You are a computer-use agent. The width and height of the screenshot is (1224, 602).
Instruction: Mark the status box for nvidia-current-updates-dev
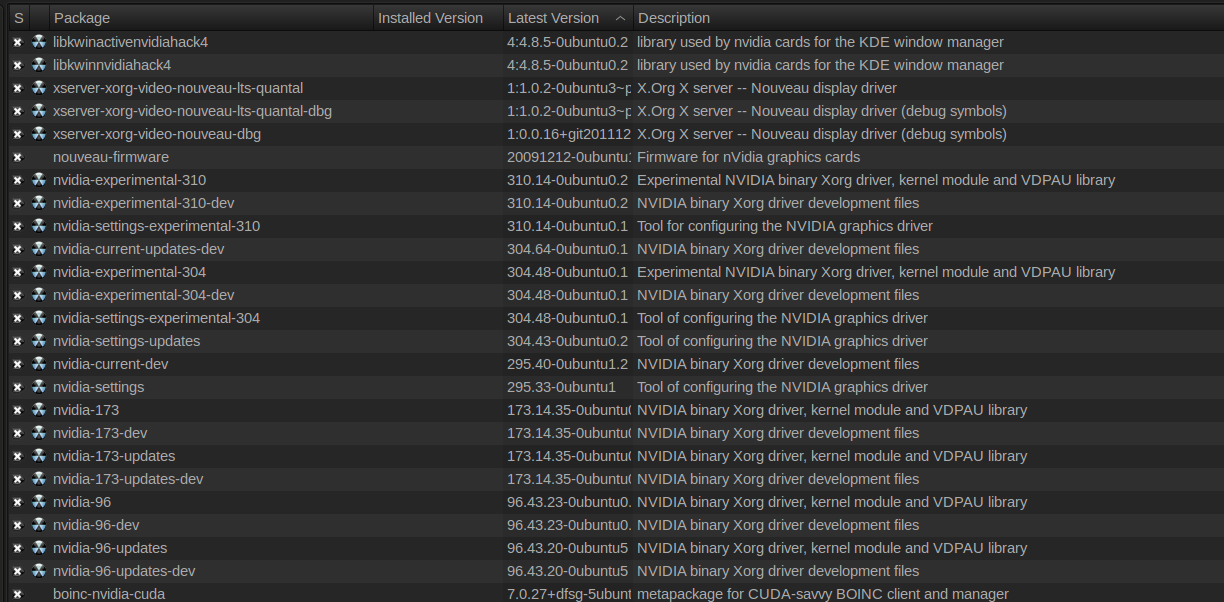tap(17, 249)
